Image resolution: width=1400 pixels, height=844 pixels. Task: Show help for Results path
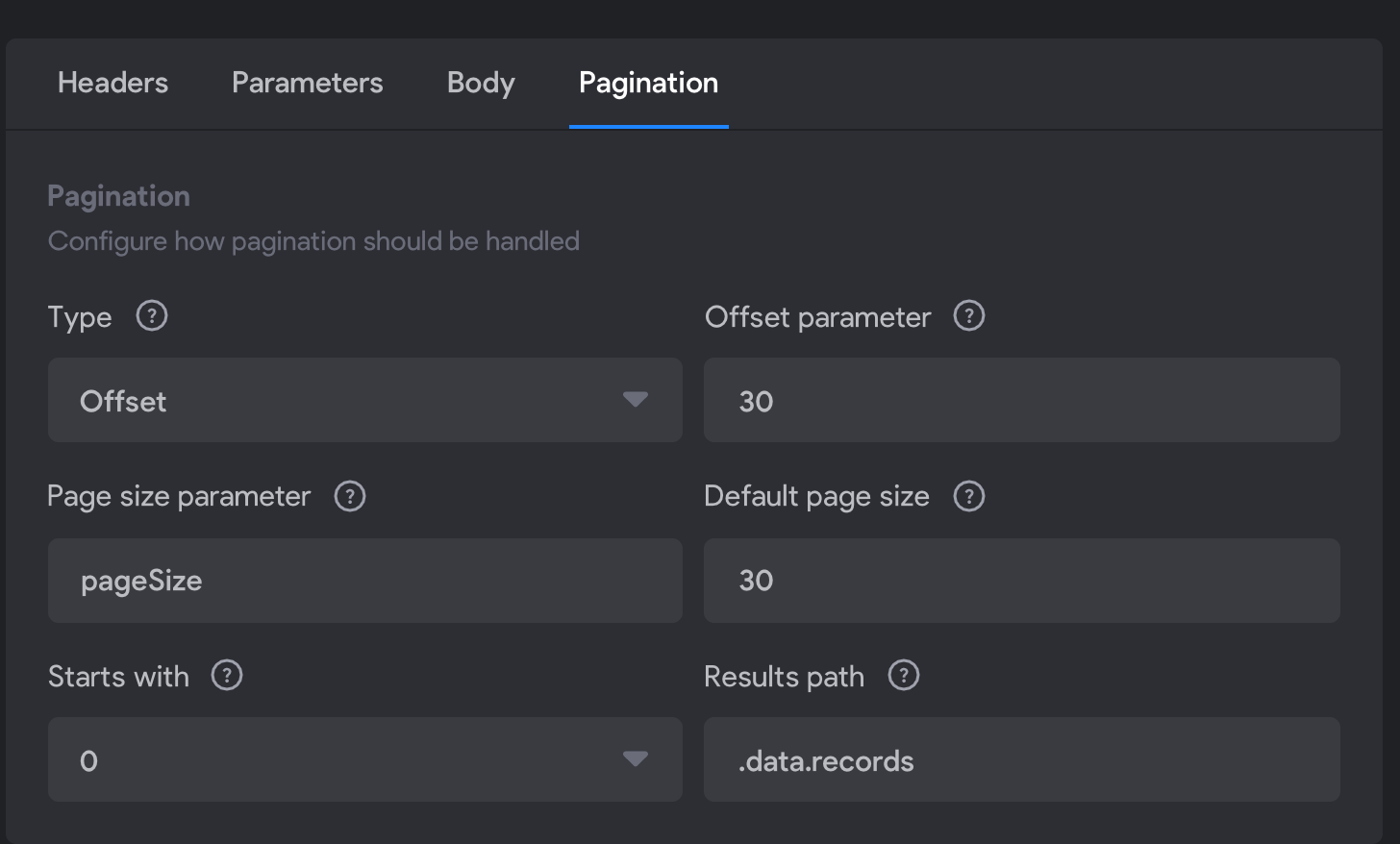tap(904, 676)
